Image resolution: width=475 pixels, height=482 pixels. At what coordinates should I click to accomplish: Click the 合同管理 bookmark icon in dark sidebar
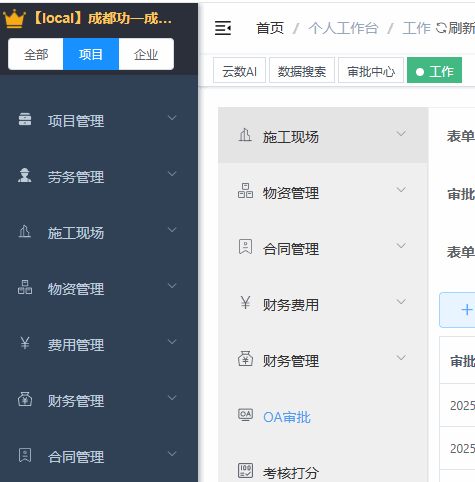(25, 455)
